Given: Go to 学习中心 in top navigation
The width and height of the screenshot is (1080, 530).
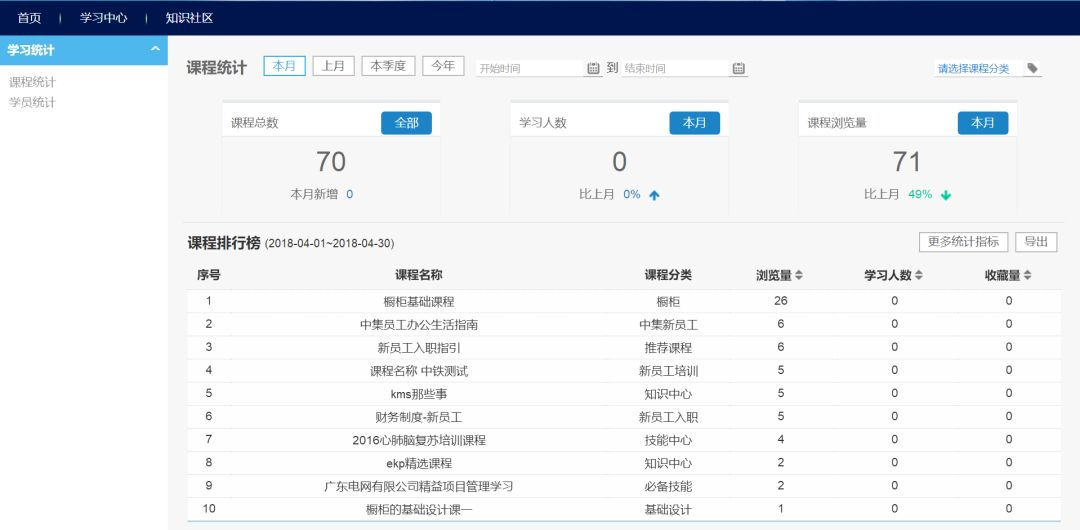Looking at the screenshot, I should (x=104, y=18).
